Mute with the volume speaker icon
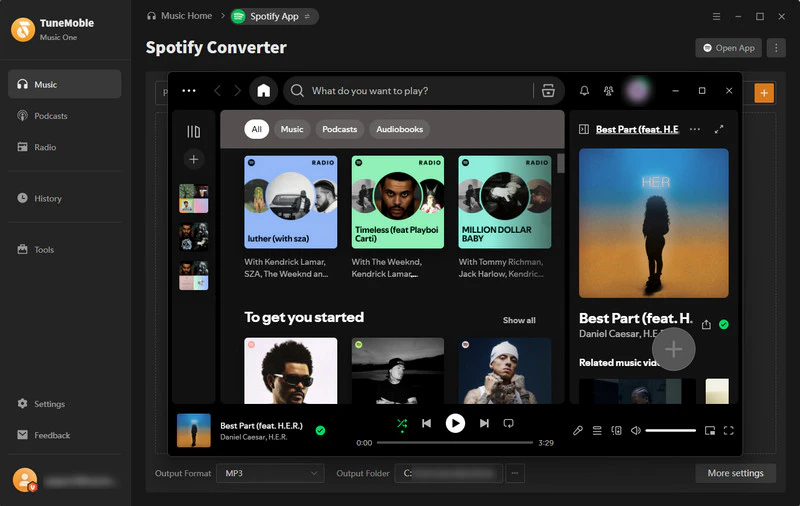Viewport: 800px width, 506px height. pyautogui.click(x=635, y=431)
